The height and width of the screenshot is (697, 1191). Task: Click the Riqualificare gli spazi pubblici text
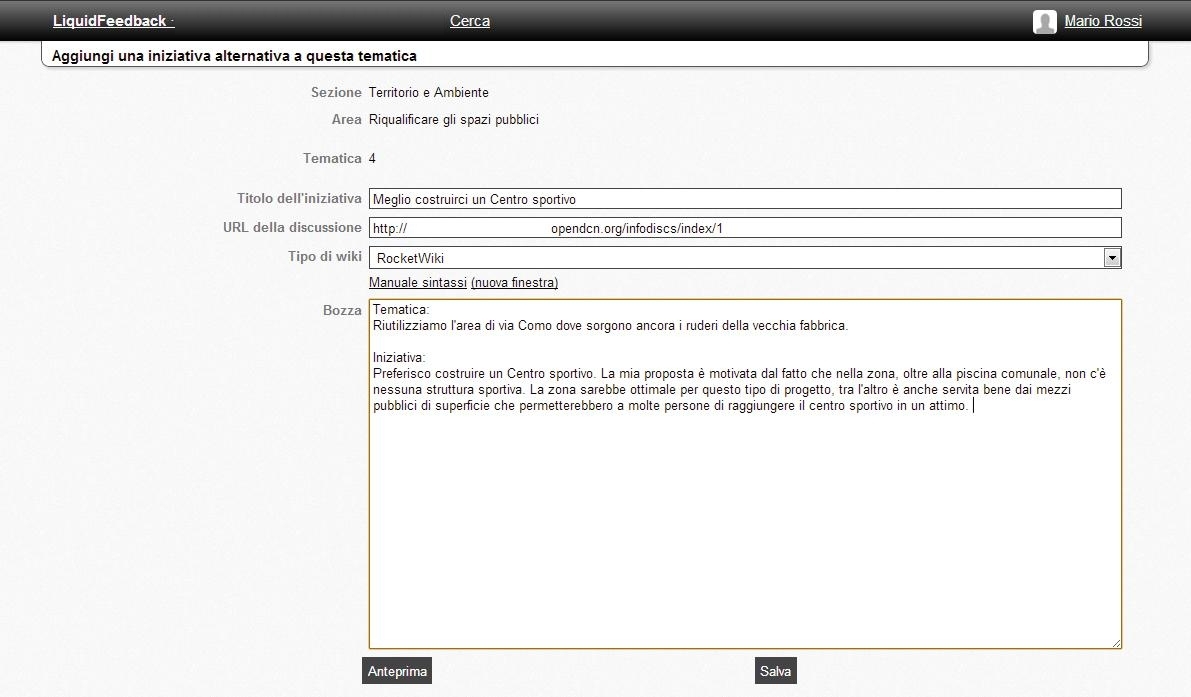(453, 120)
